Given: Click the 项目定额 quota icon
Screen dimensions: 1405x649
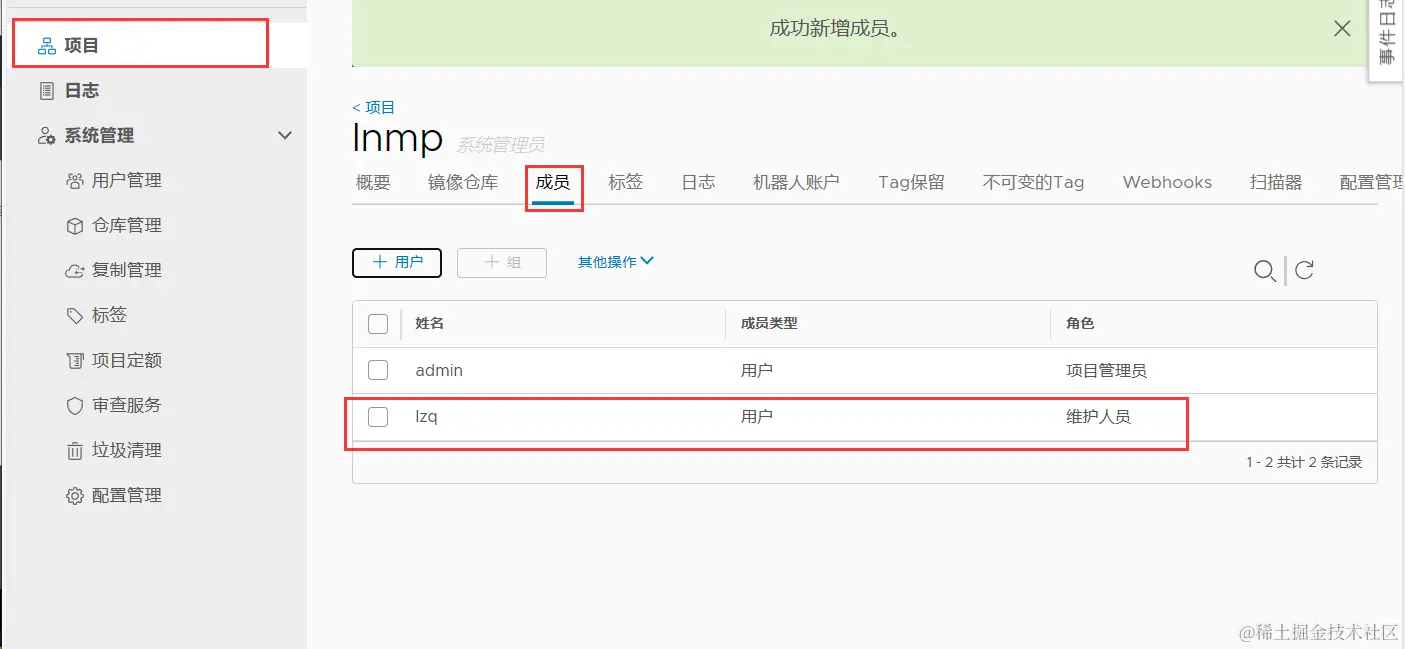Looking at the screenshot, I should point(75,361).
